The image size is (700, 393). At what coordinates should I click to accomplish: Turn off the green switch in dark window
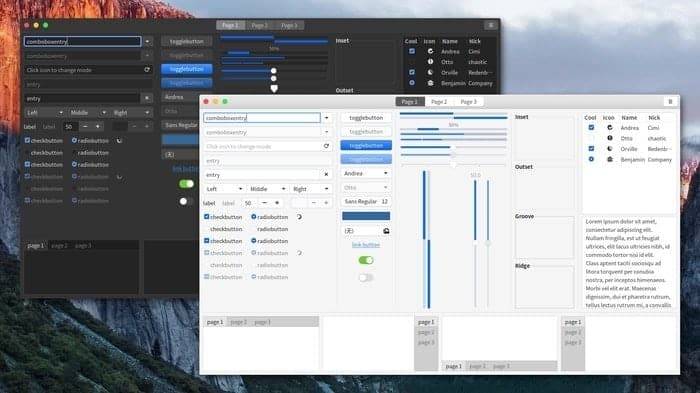(x=186, y=184)
